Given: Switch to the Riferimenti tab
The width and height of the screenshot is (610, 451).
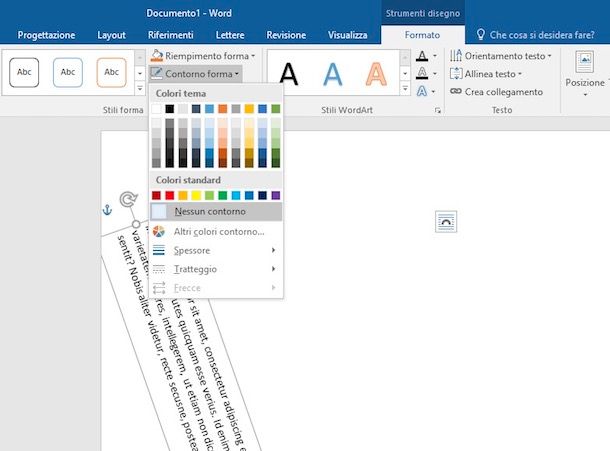Looking at the screenshot, I should tap(170, 35).
